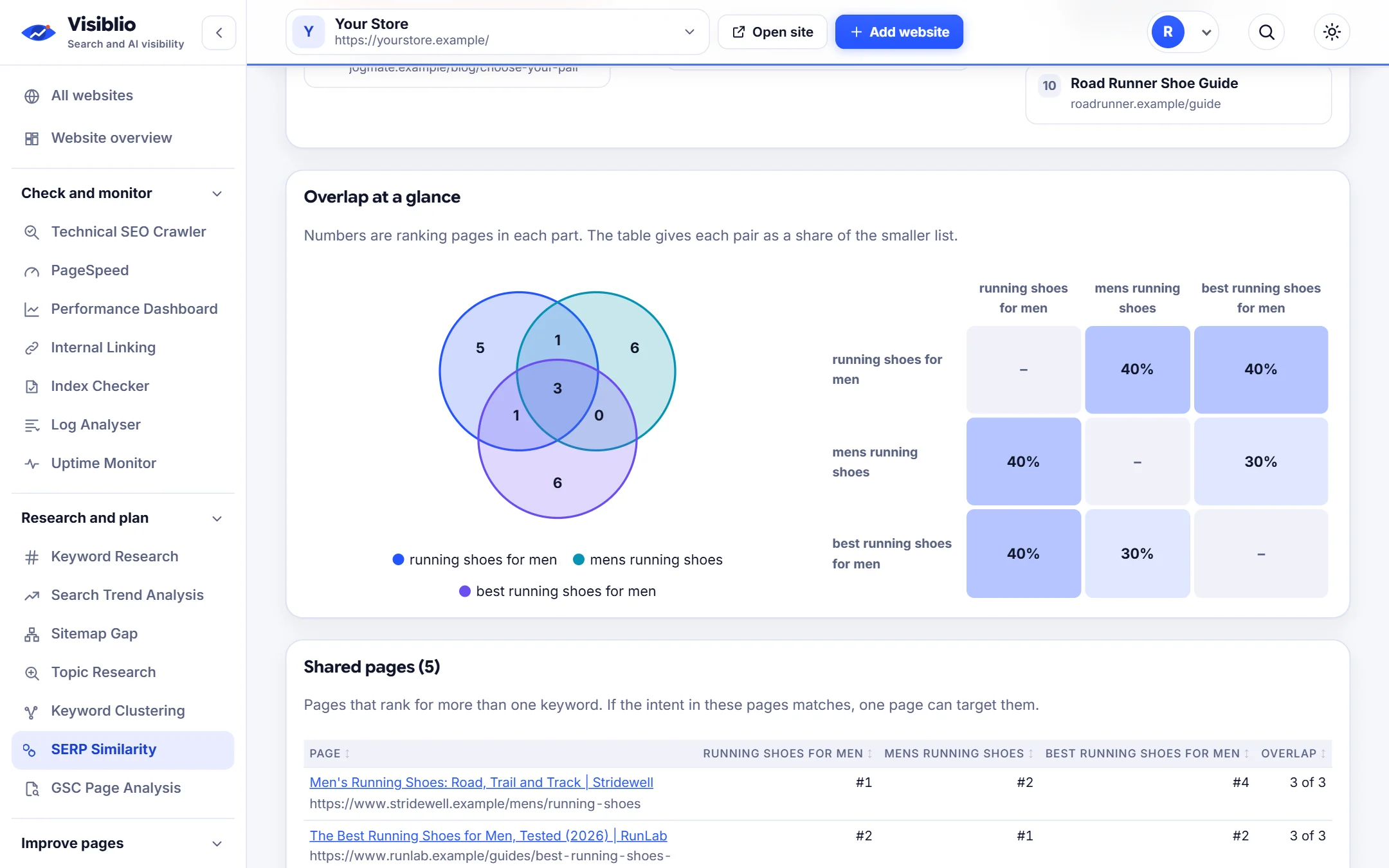The width and height of the screenshot is (1389, 868).
Task: Click the Sitemap Gap hierarchy icon
Action: tap(32, 634)
